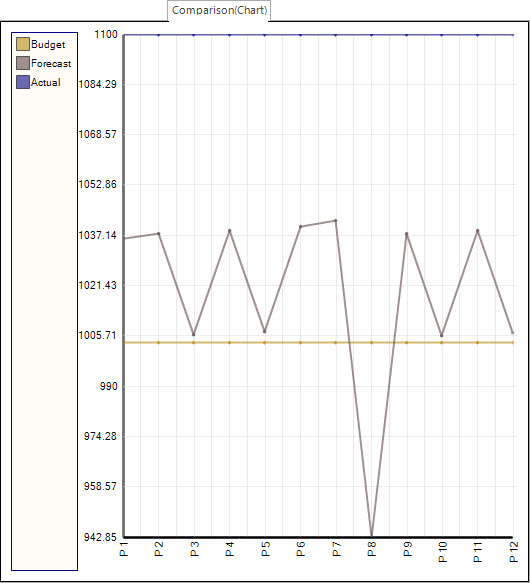The image size is (530, 583).
Task: Click the Forecast legend color swatch
Action: (x=23, y=63)
